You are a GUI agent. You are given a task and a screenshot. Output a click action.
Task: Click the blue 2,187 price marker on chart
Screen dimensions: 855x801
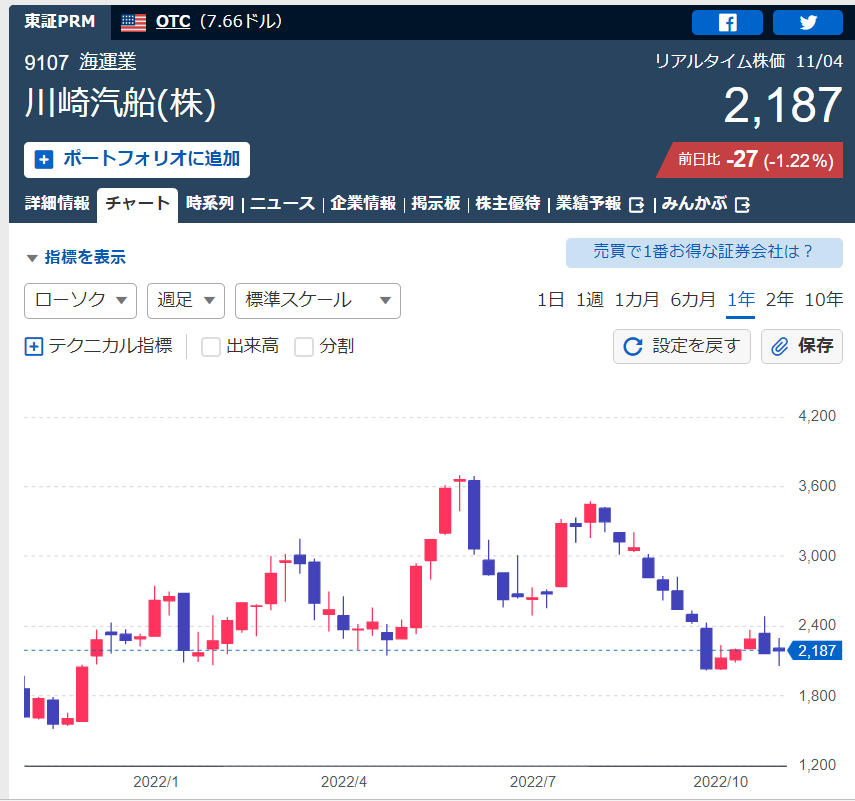[817, 651]
